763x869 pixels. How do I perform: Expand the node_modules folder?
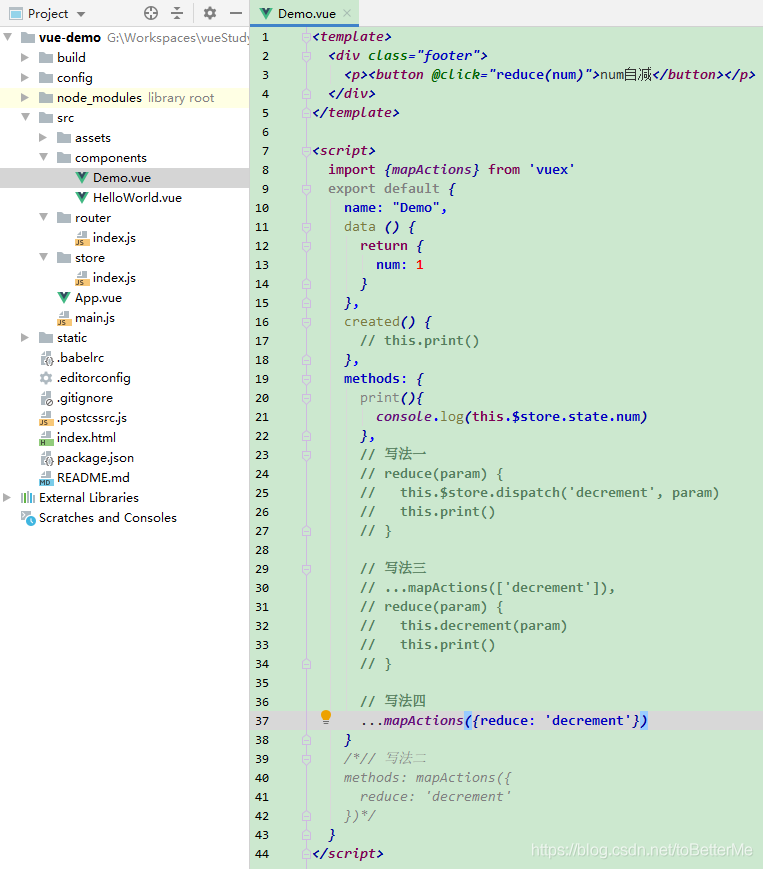point(24,97)
